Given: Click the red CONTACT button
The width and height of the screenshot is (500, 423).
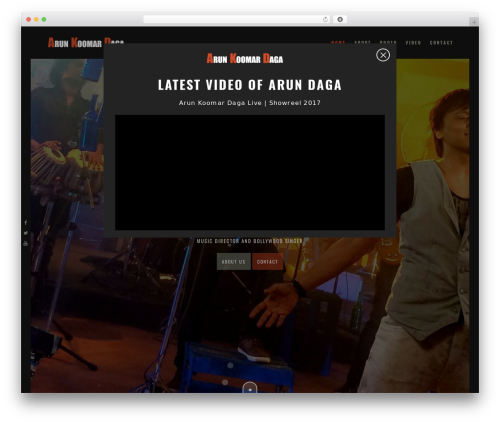Looking at the screenshot, I should 267,262.
